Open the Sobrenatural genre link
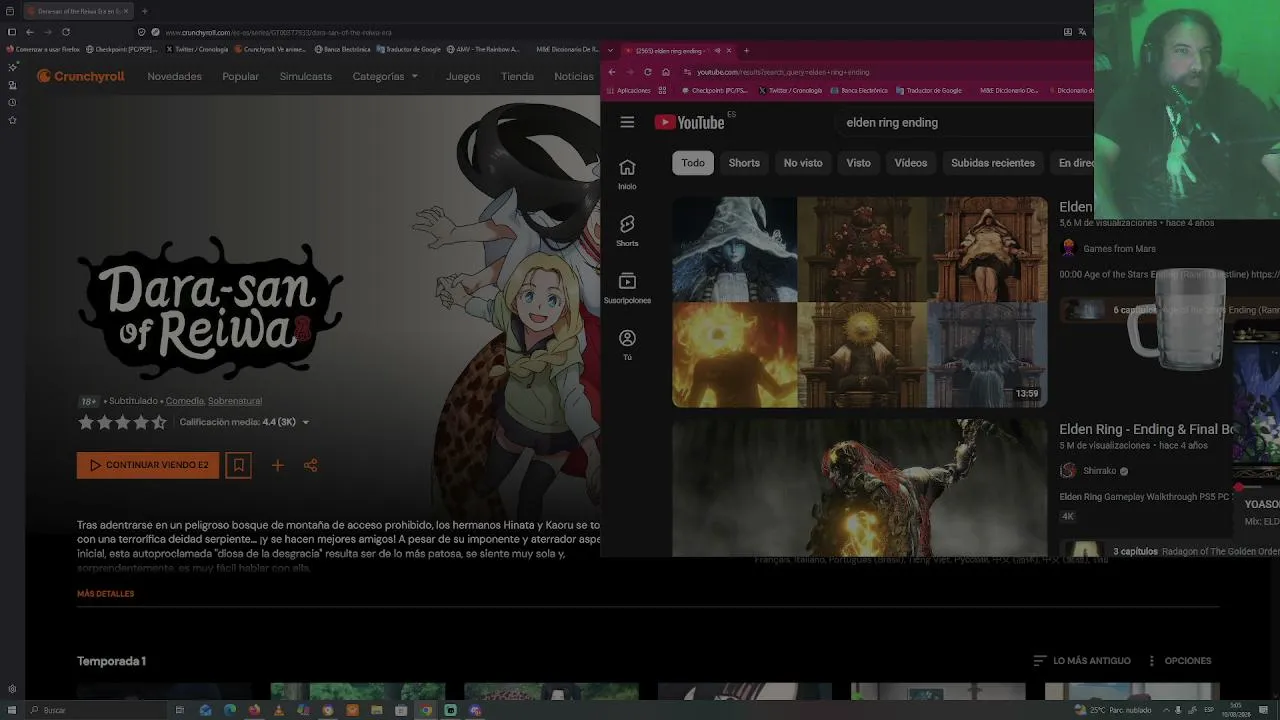Viewport: 1280px width, 720px height. point(236,401)
